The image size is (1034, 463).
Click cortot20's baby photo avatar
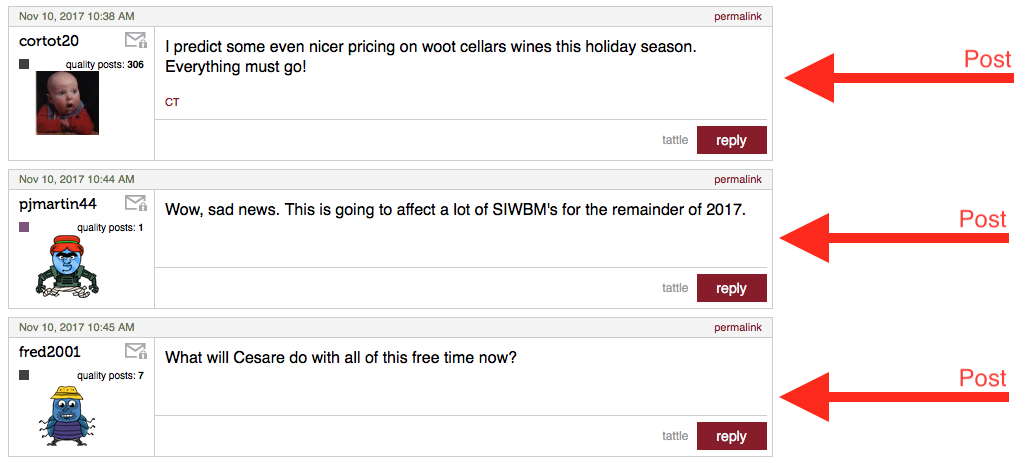[x=67, y=103]
